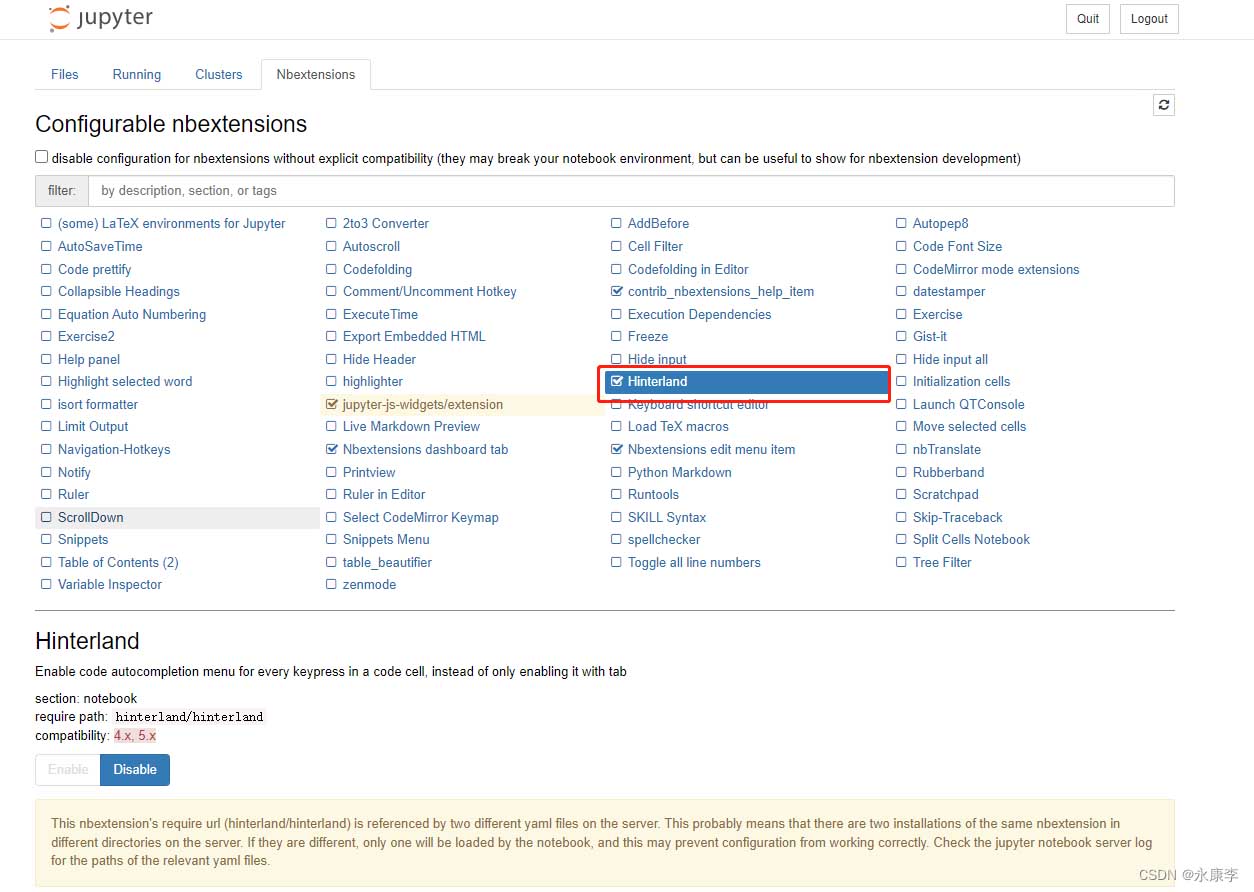Screen dimensions: 1254x892
Task: Click the Quit button
Action: [x=1088, y=19]
